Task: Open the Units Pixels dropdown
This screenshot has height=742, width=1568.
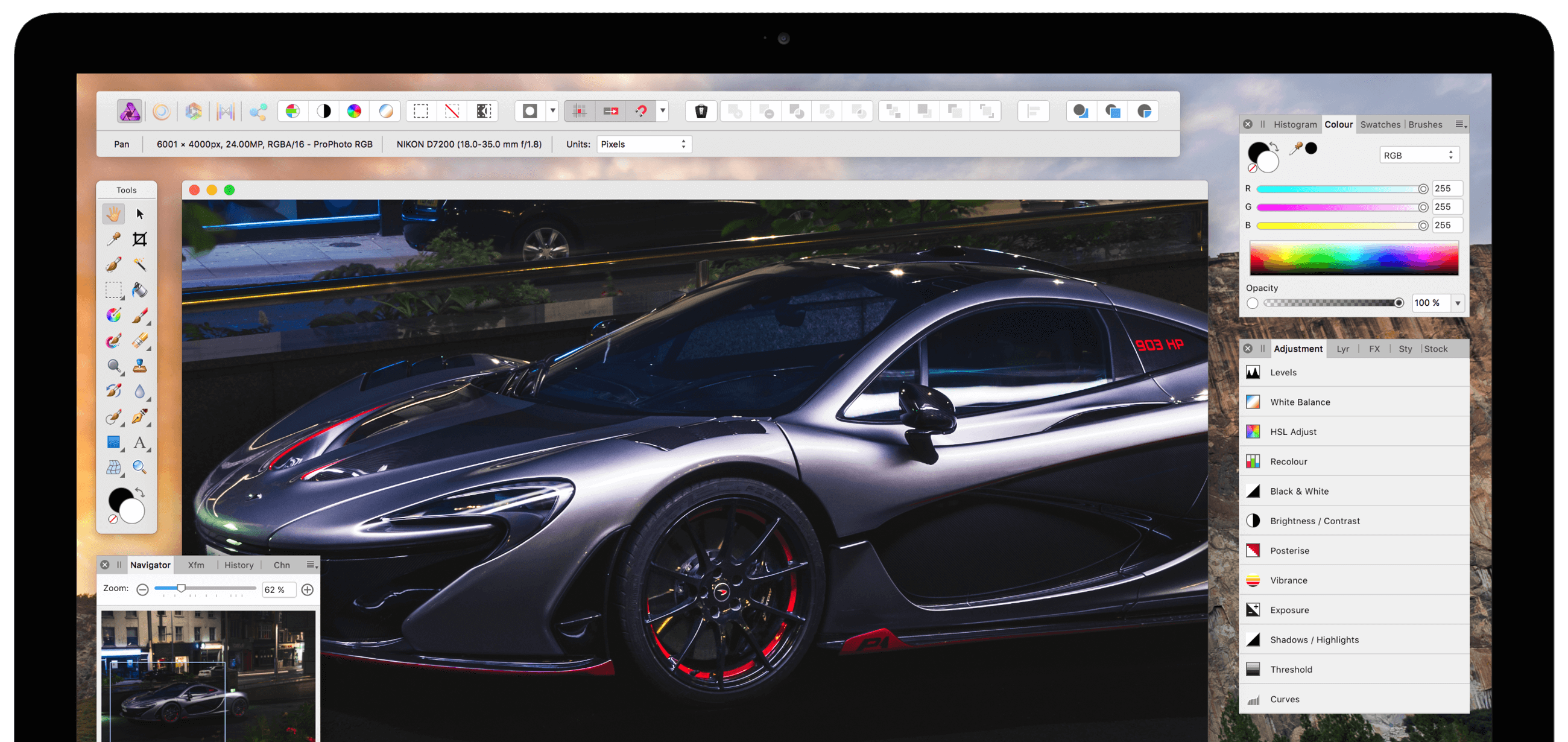Action: tap(643, 144)
